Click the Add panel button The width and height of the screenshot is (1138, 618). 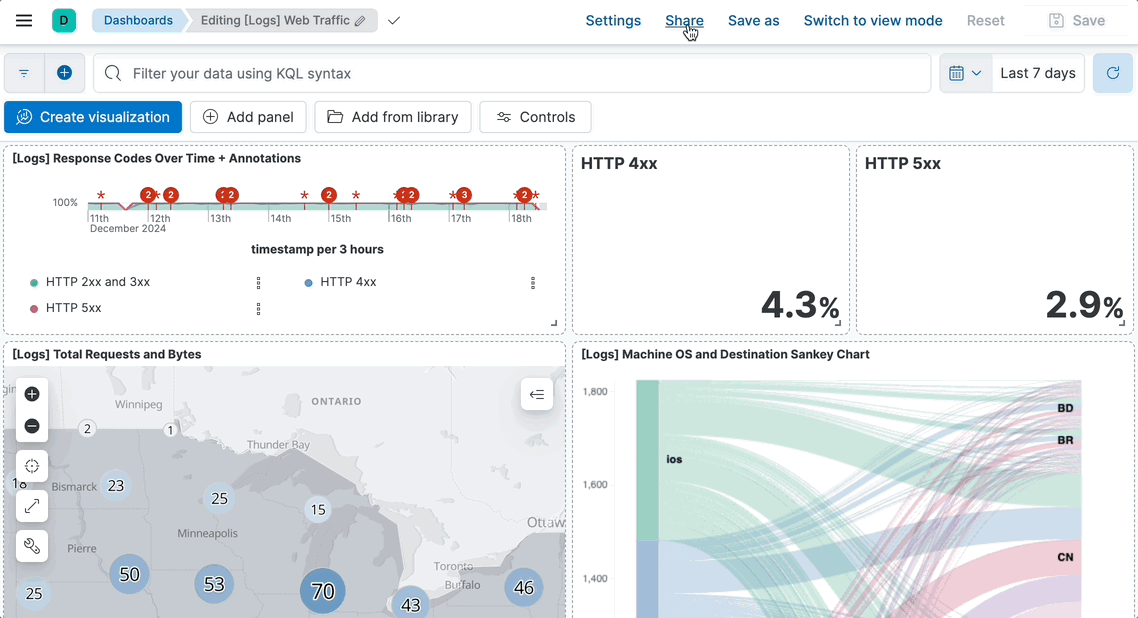[x=248, y=117]
